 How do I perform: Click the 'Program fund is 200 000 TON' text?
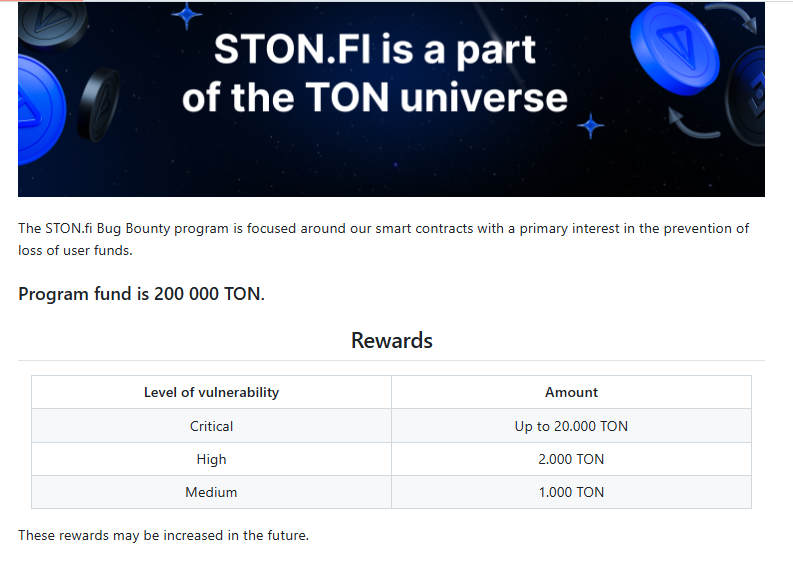pyautogui.click(x=141, y=295)
